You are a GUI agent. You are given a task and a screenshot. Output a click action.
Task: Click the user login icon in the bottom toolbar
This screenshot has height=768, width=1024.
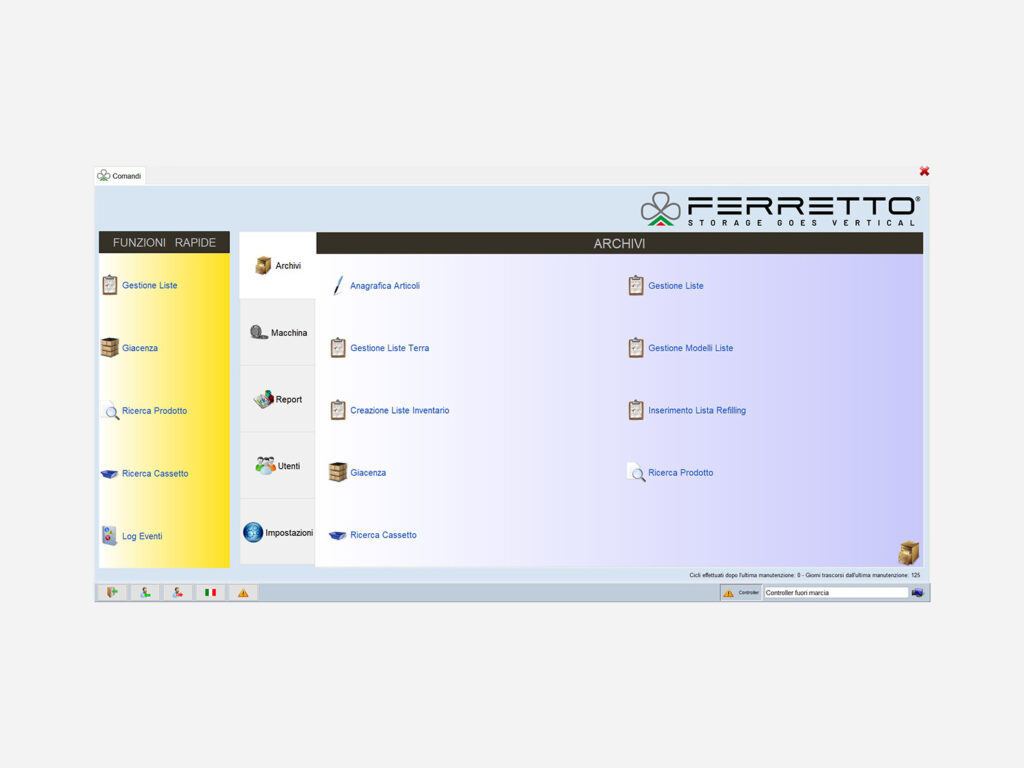[145, 592]
